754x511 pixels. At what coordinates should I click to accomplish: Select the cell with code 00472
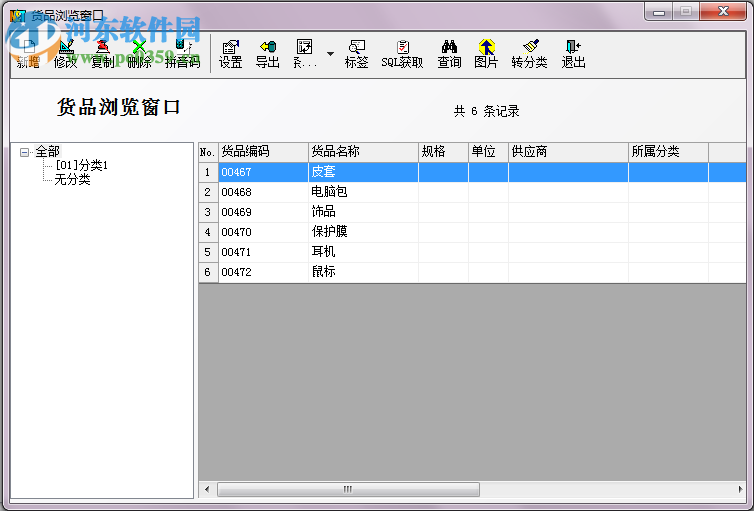(263, 273)
